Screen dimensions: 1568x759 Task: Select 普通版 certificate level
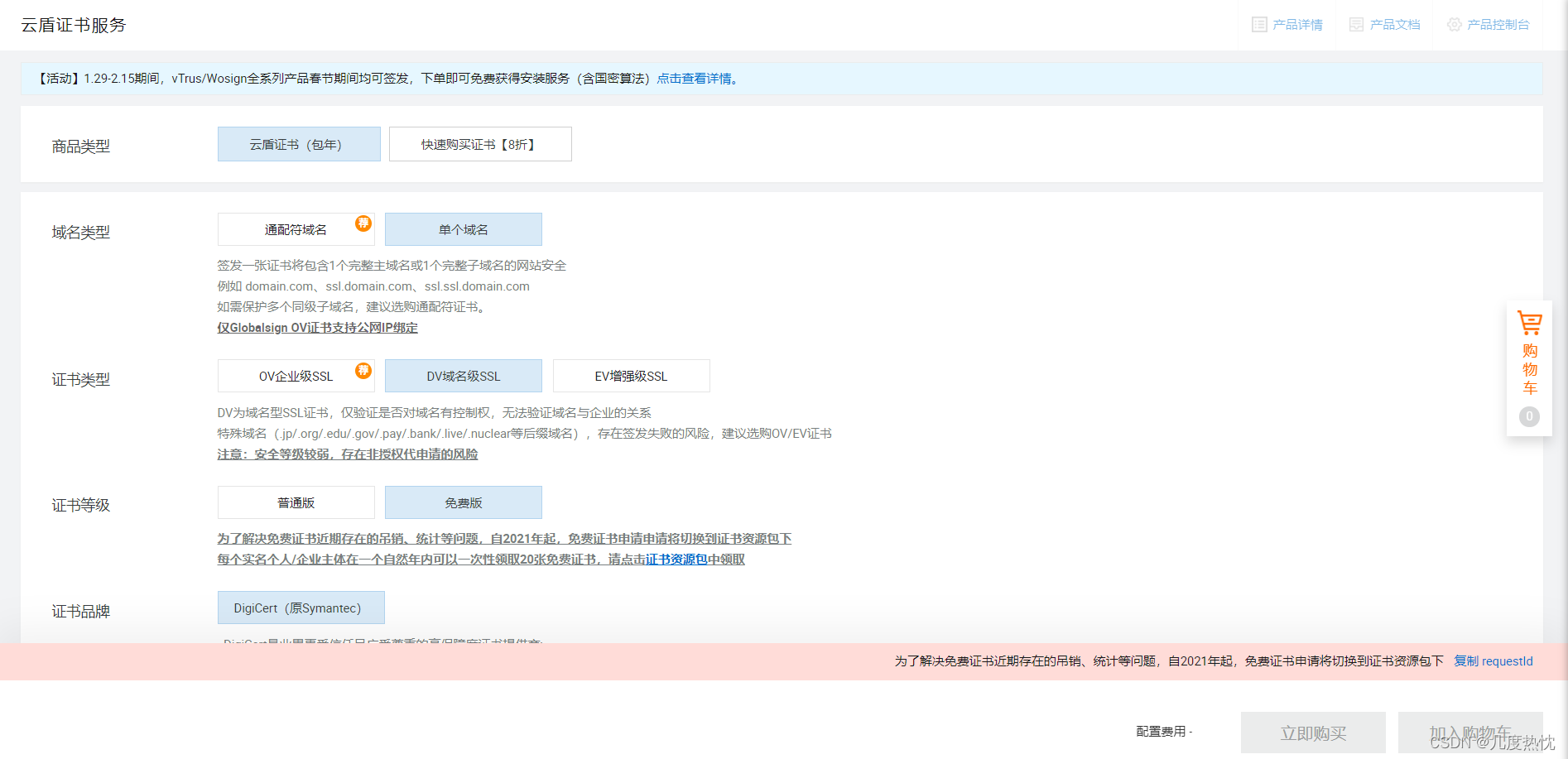[296, 502]
